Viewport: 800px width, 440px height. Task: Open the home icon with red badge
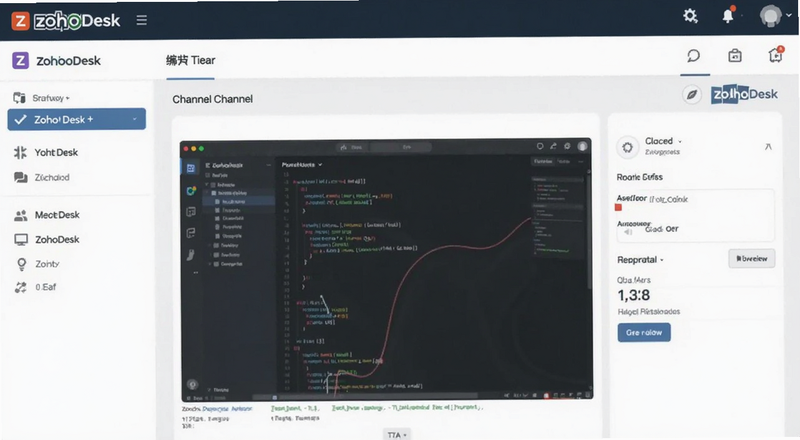(776, 54)
